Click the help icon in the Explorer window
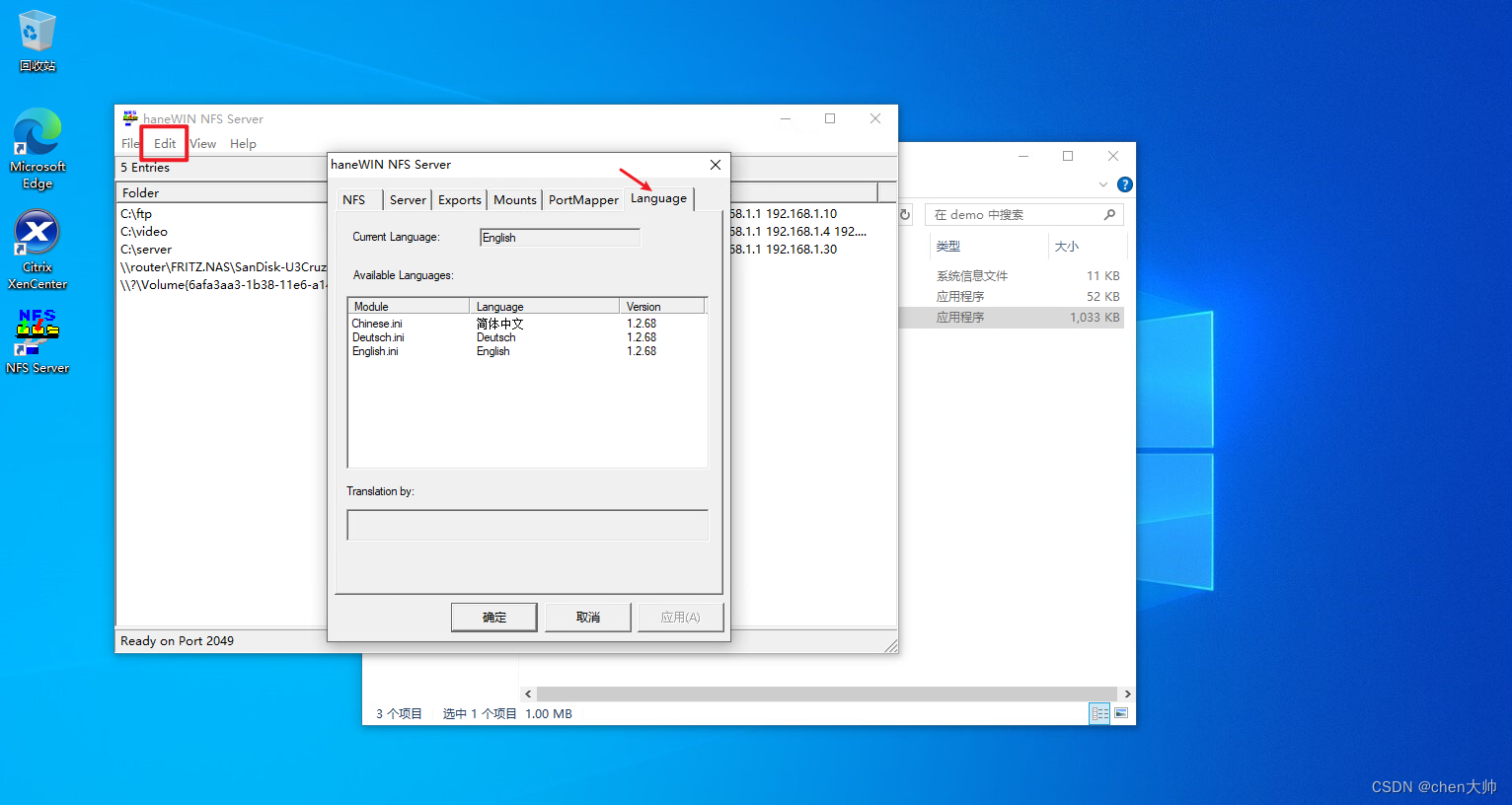This screenshot has width=1512, height=805. pos(1124,184)
